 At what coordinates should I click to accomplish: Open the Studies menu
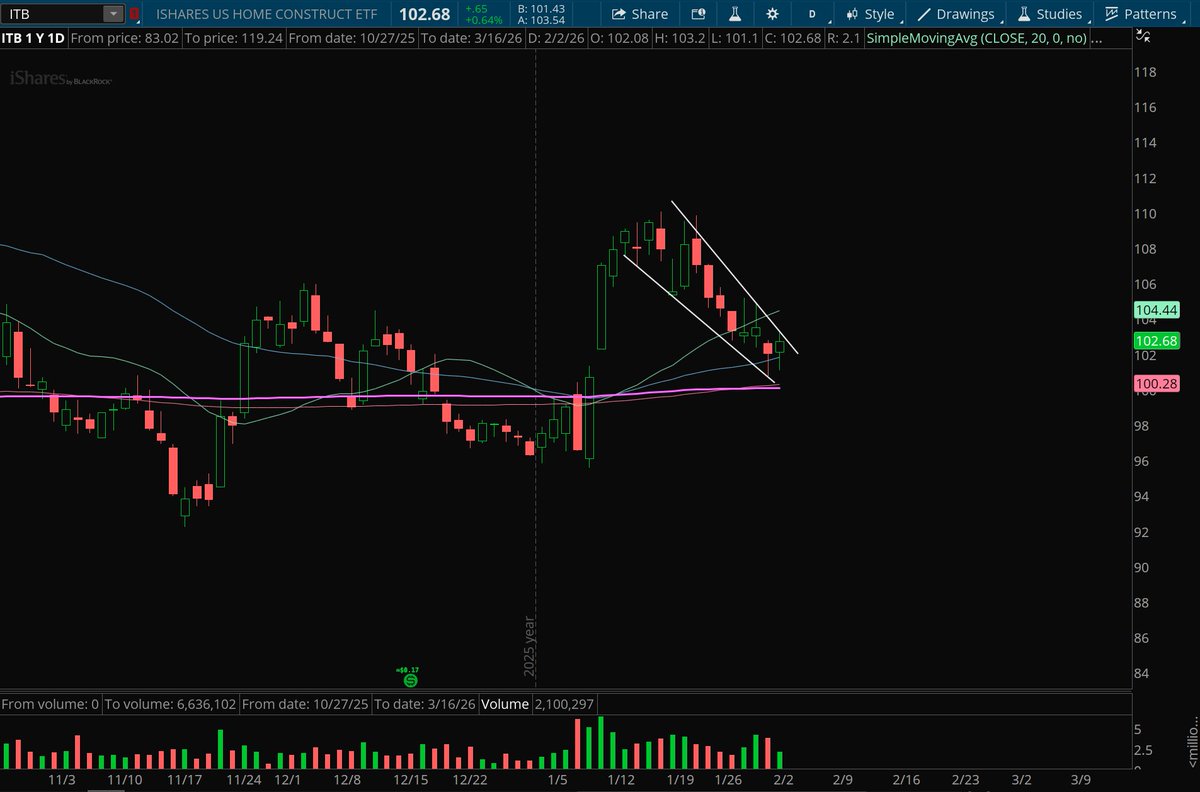pos(1049,14)
